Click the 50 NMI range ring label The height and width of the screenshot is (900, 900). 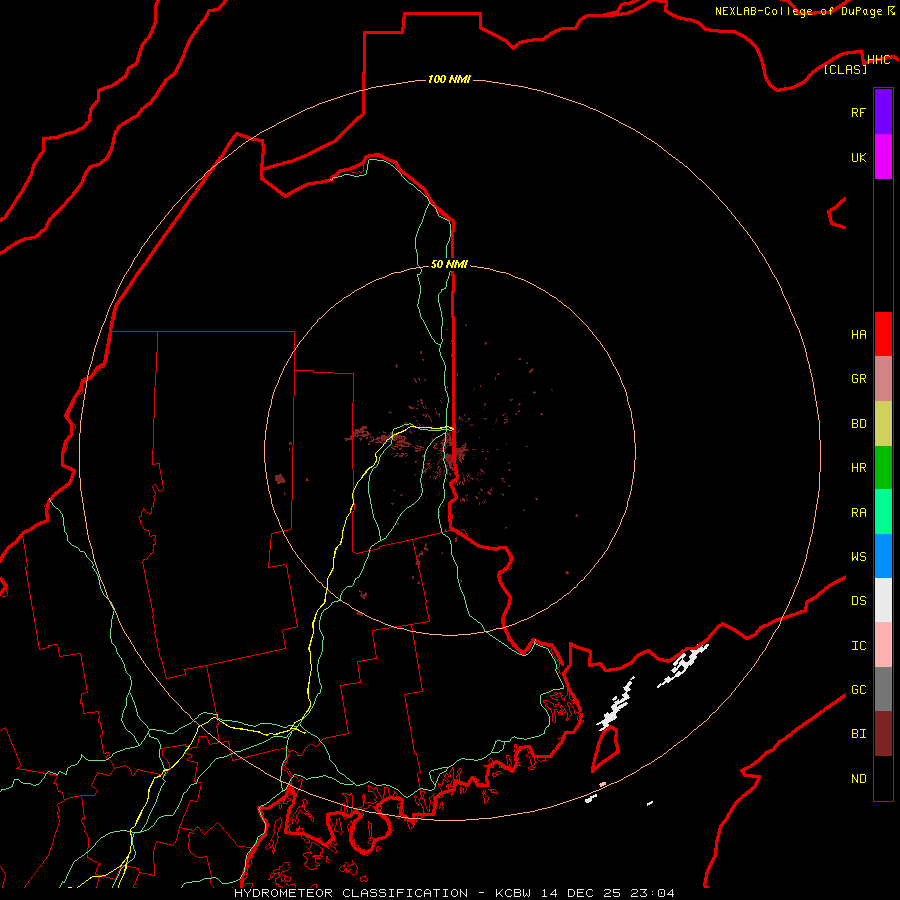pyautogui.click(x=449, y=264)
